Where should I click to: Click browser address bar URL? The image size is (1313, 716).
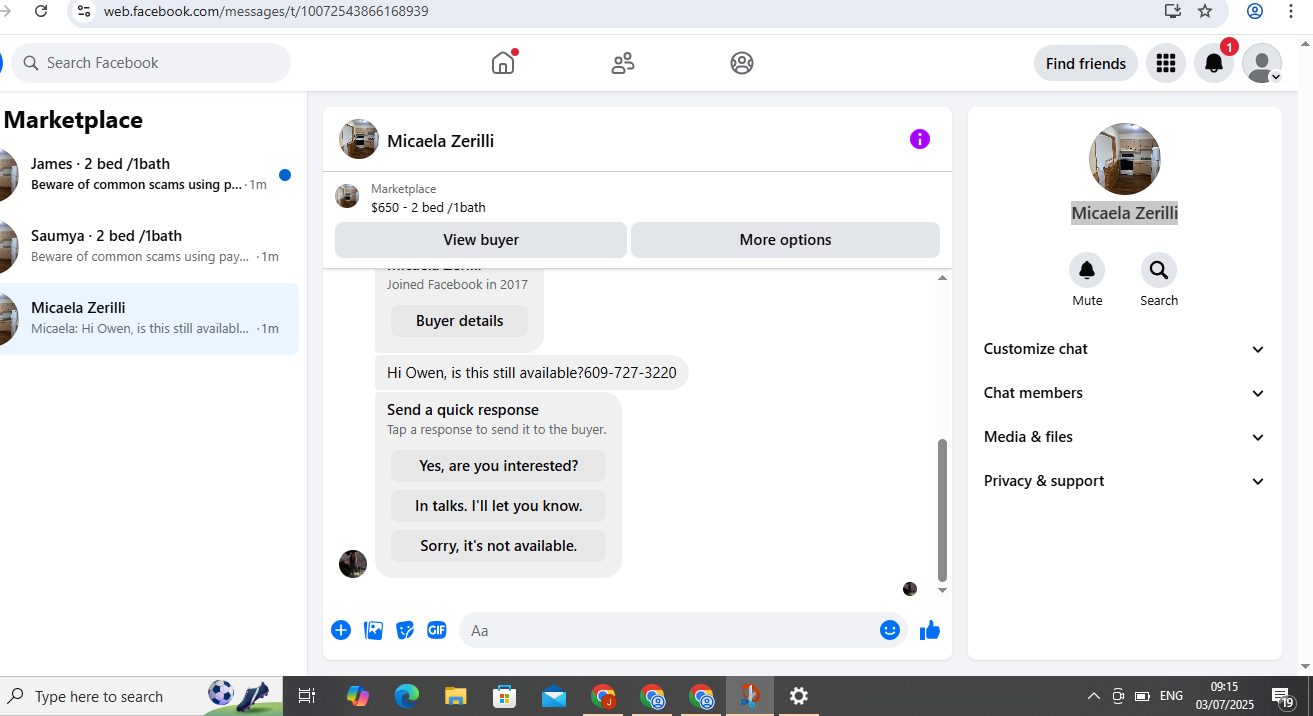(x=266, y=11)
